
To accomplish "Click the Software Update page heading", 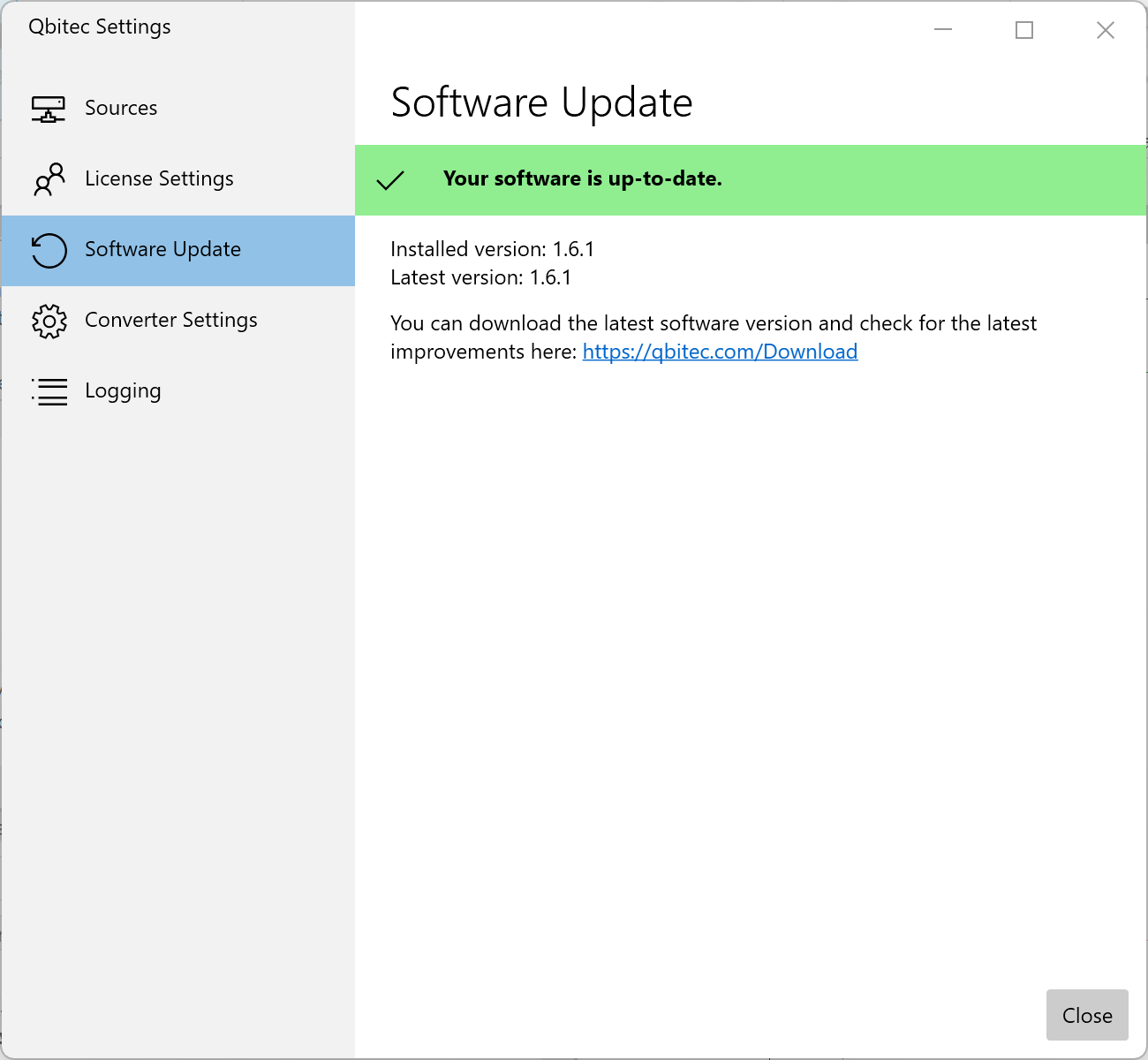I will pos(541,102).
